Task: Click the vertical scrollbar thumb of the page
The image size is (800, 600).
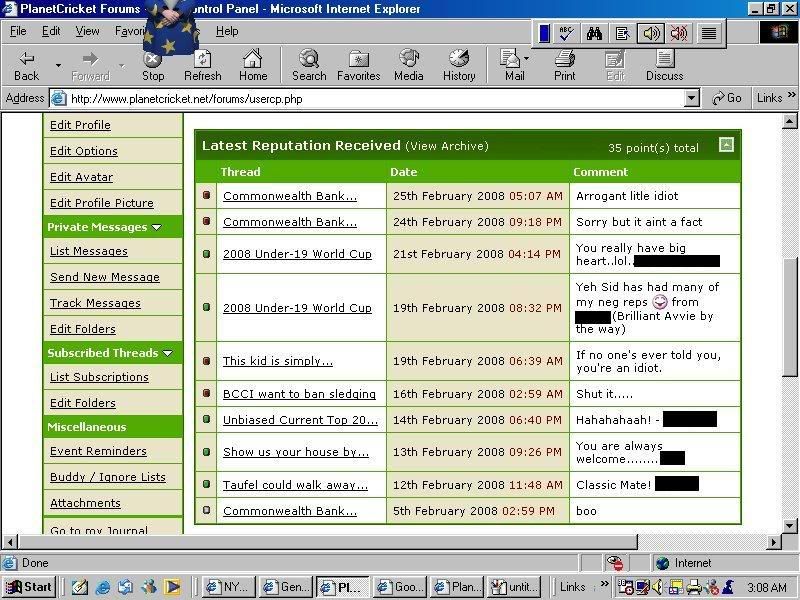Action: (789, 317)
